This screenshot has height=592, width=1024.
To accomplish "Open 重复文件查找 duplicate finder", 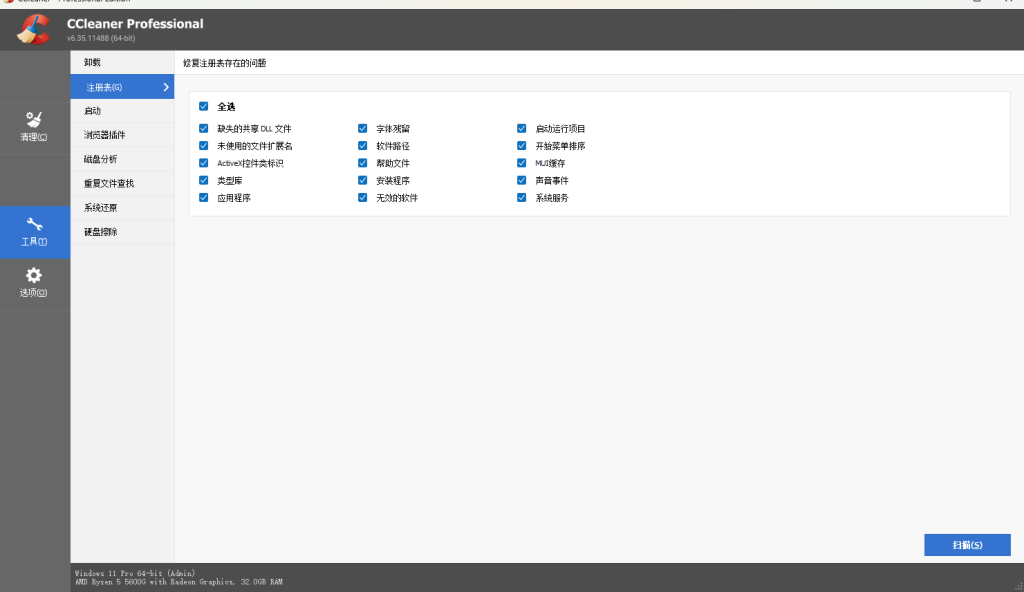I will tap(109, 184).
